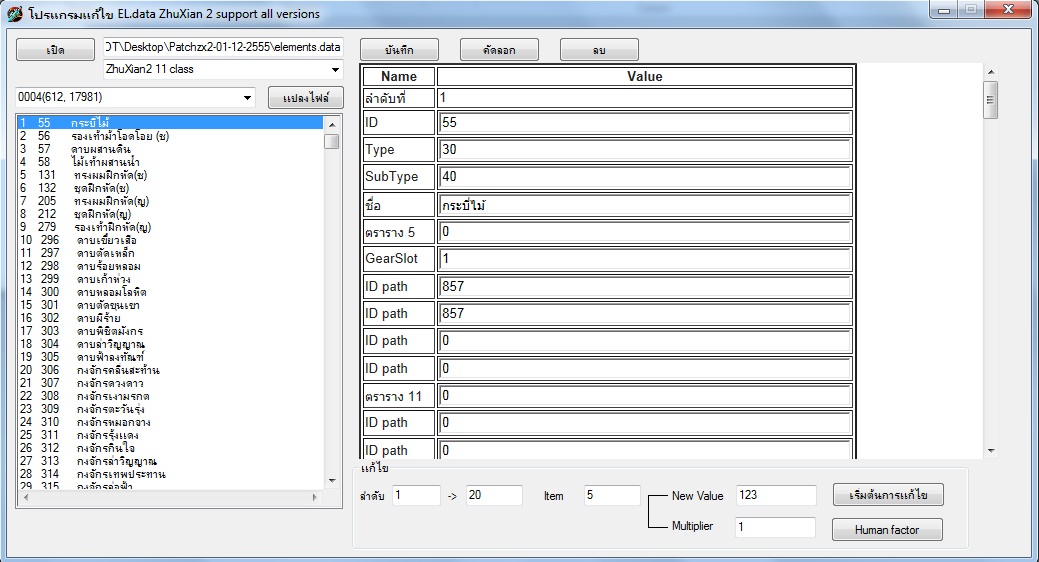The width and height of the screenshot is (1039, 562).
Task: Select list row with ID 305
Action: 170,357
